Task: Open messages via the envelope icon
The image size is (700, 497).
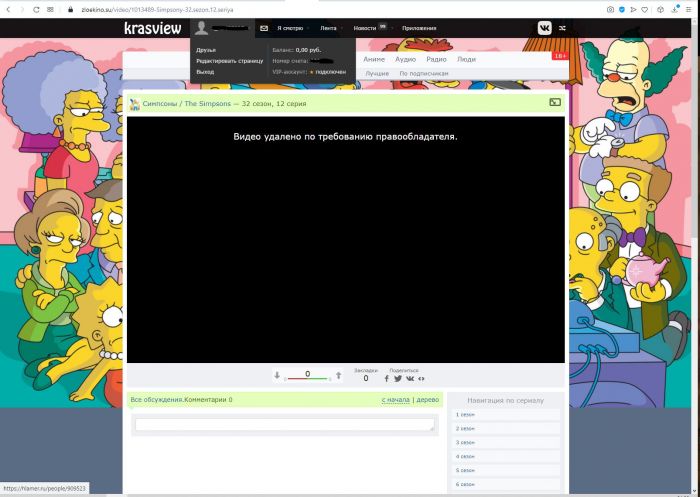Action: [264, 28]
